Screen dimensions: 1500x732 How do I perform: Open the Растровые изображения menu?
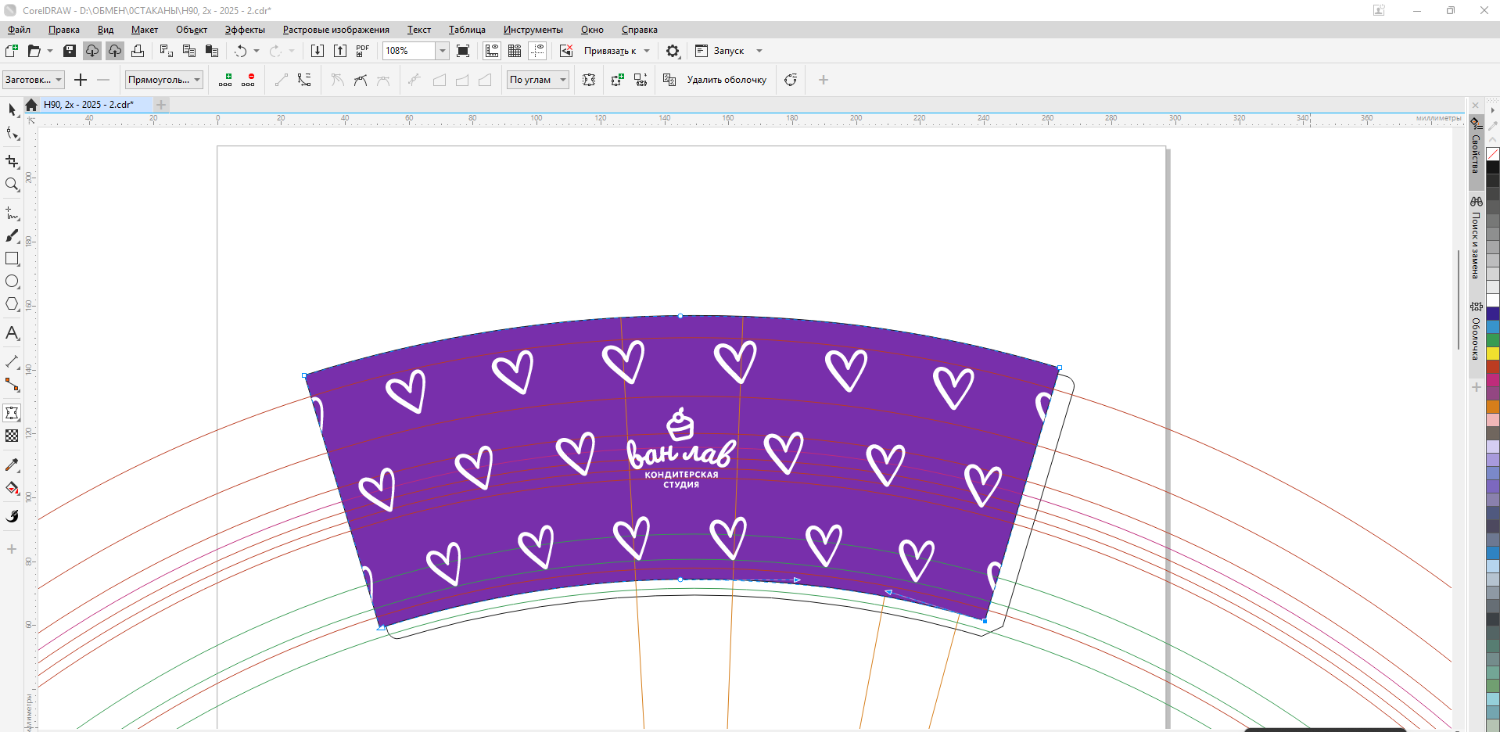[336, 30]
